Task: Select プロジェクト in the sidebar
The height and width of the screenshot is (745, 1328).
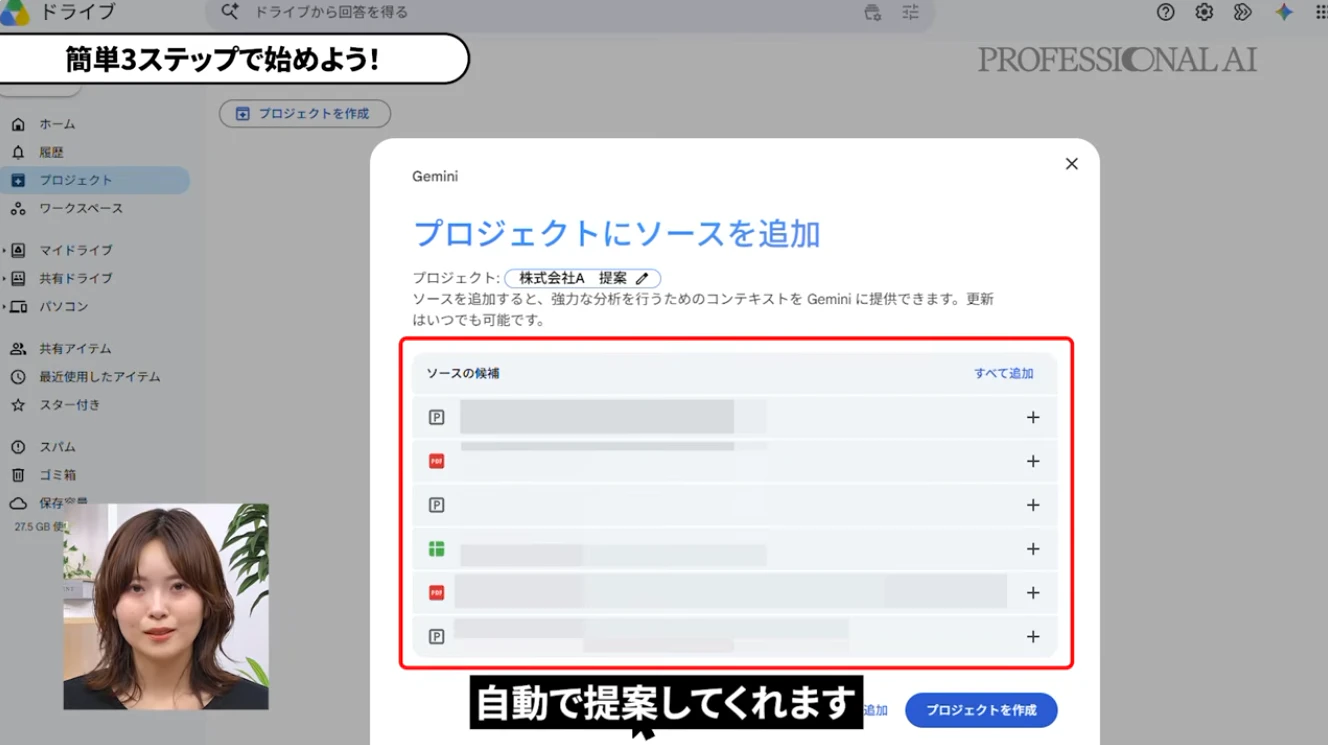Action: [x=95, y=180]
